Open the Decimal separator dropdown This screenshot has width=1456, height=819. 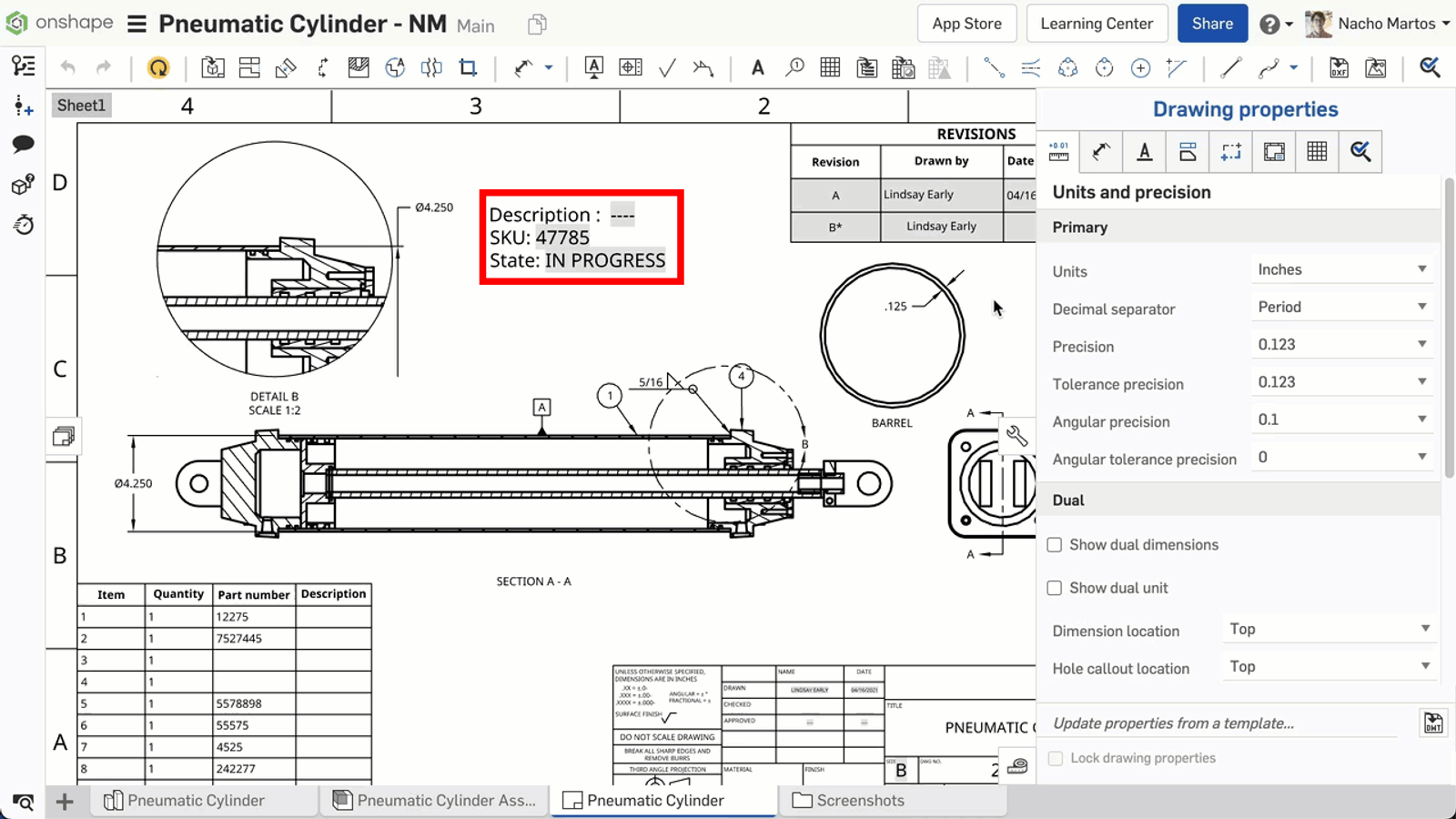point(1341,308)
